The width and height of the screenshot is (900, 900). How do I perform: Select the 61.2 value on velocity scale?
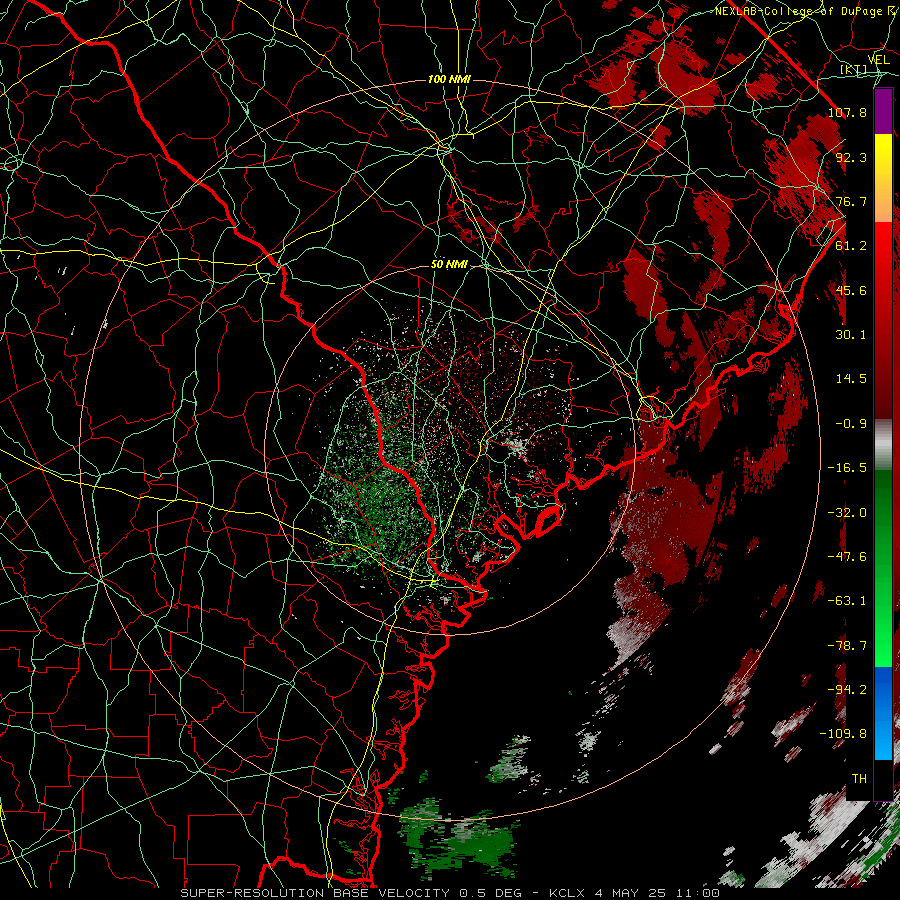tap(851, 246)
